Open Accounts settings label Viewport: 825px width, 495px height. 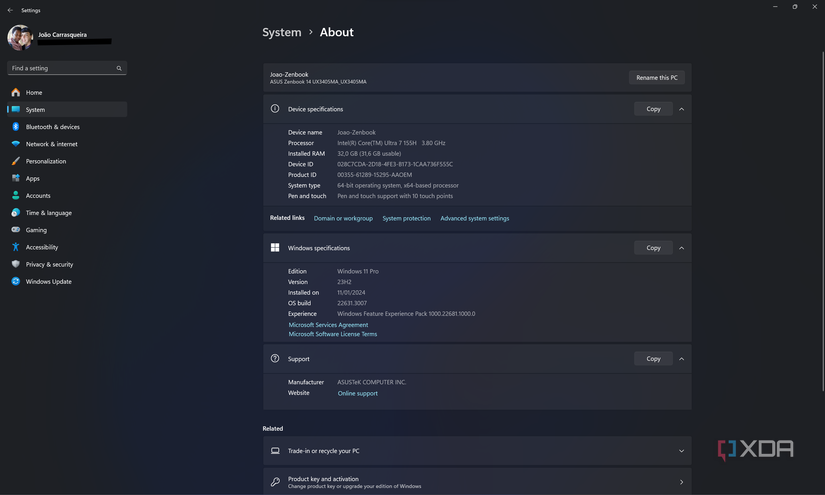click(38, 196)
